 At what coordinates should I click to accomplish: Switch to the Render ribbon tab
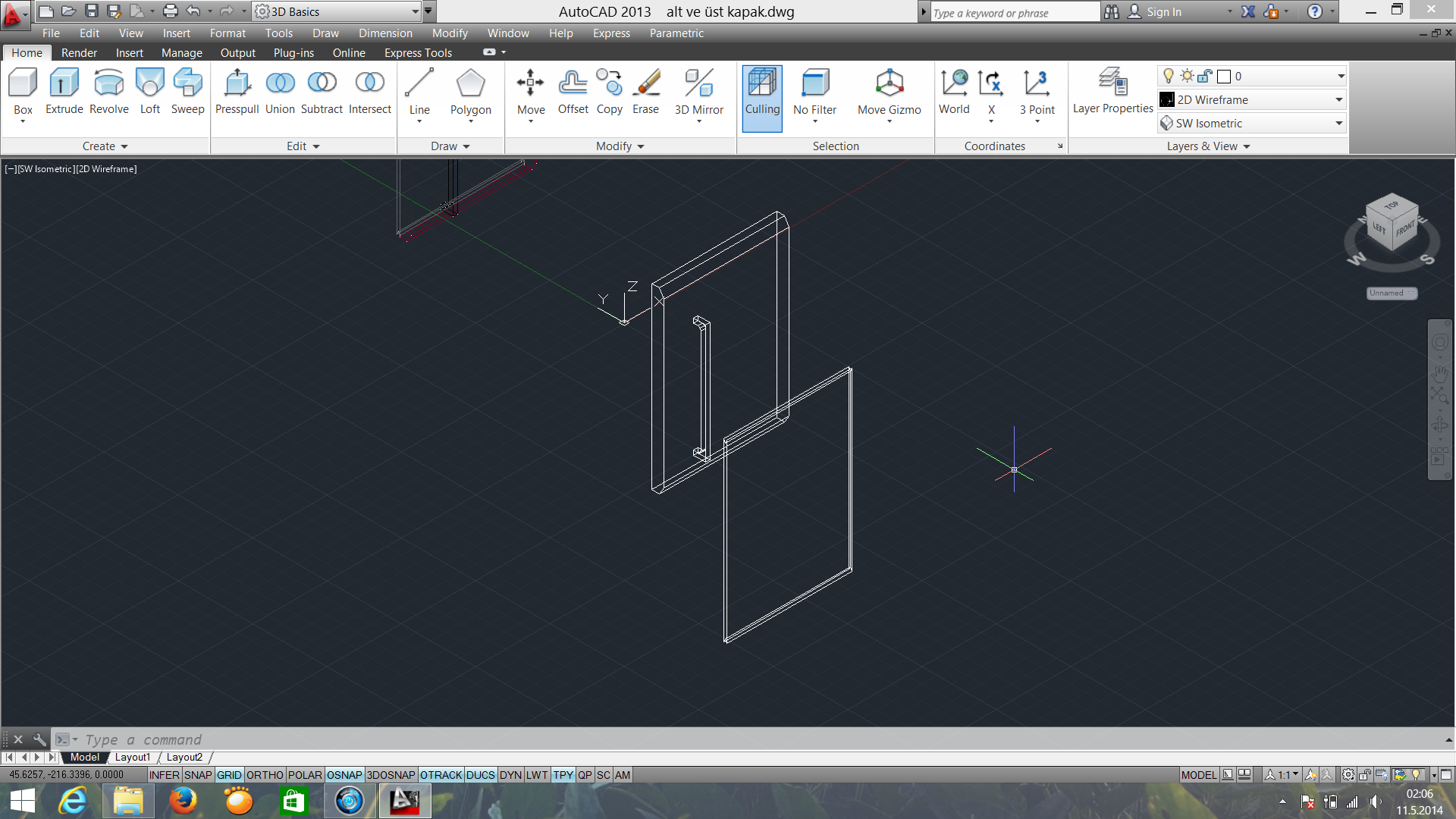point(79,53)
